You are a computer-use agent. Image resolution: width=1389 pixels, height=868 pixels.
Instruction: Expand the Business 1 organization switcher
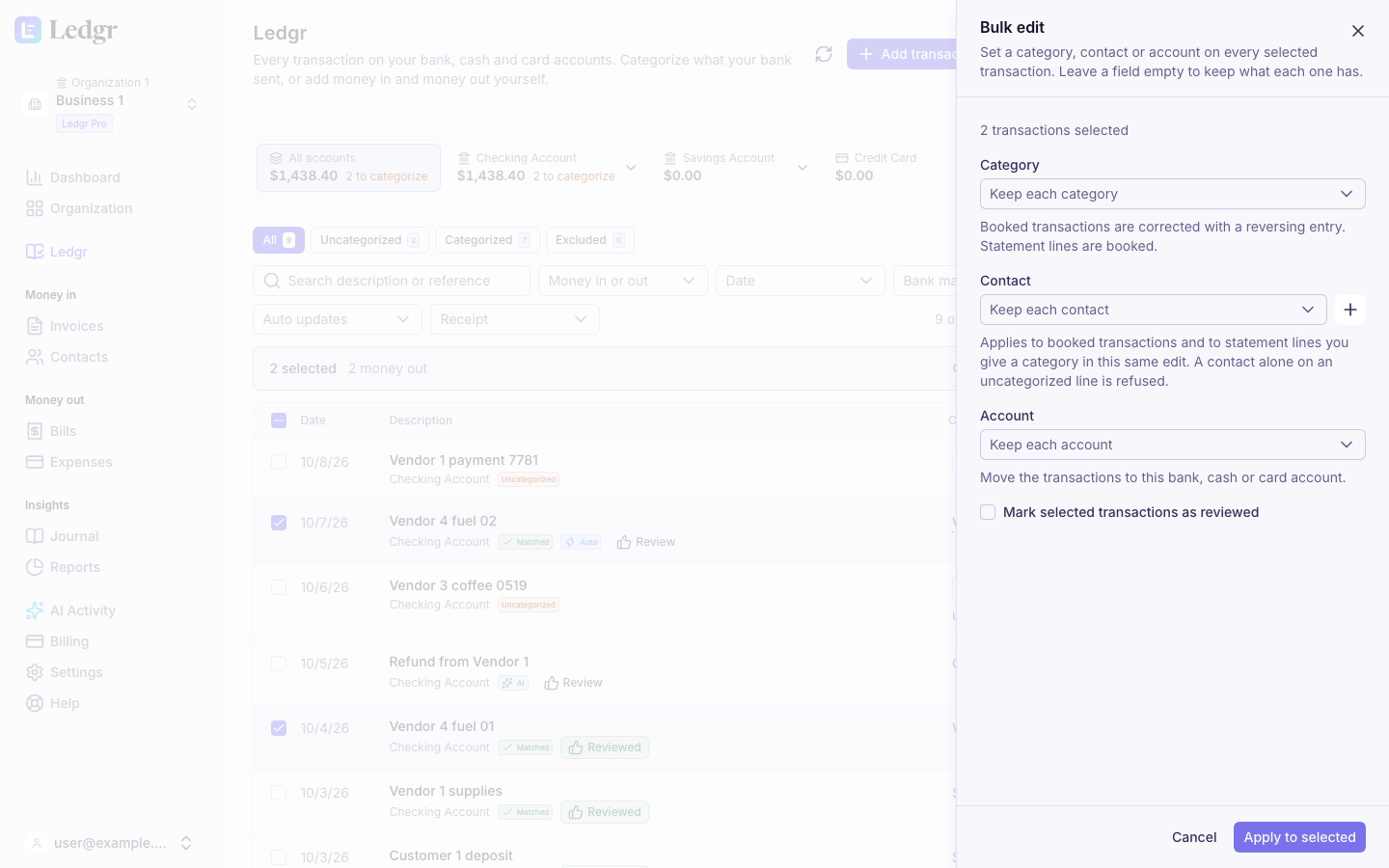pyautogui.click(x=111, y=103)
